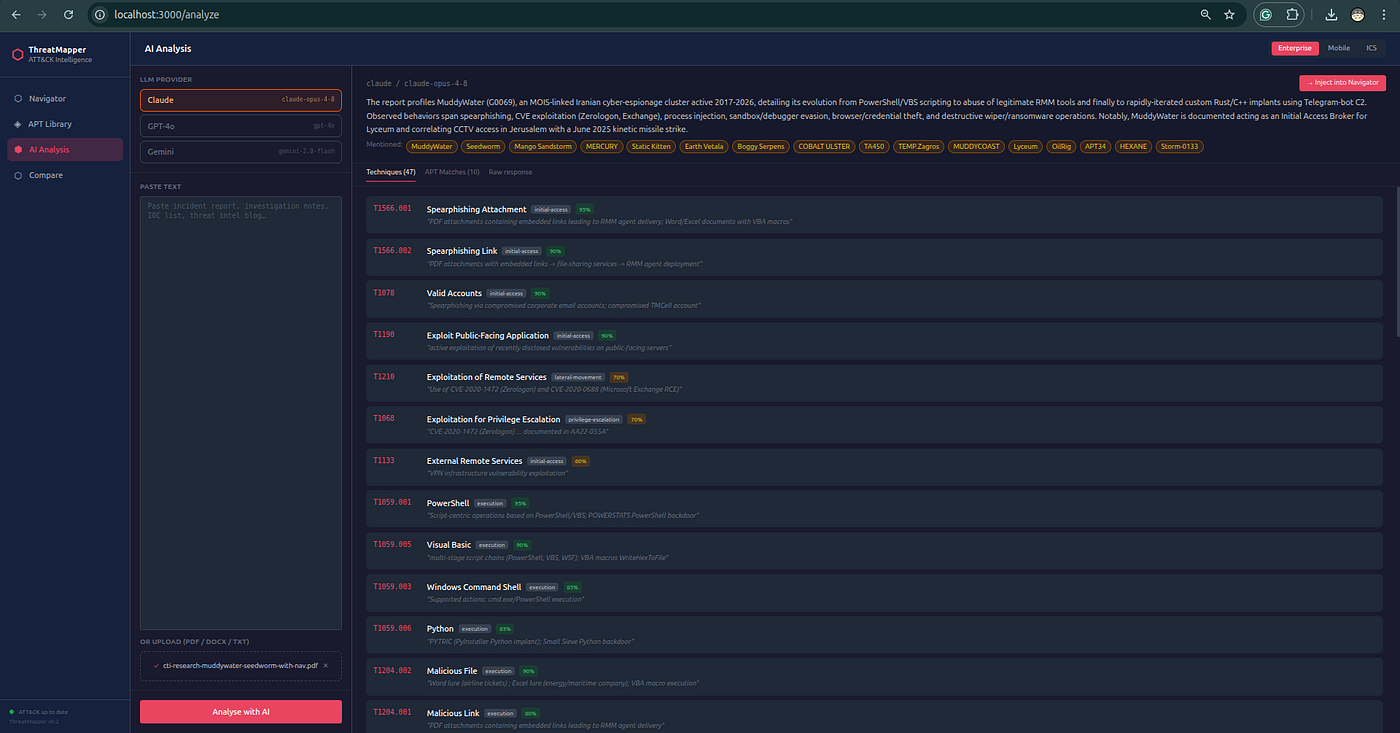Screen dimensions: 1400x733
Task: Click the OilRig mentioned tag
Action: [x=1063, y=146]
